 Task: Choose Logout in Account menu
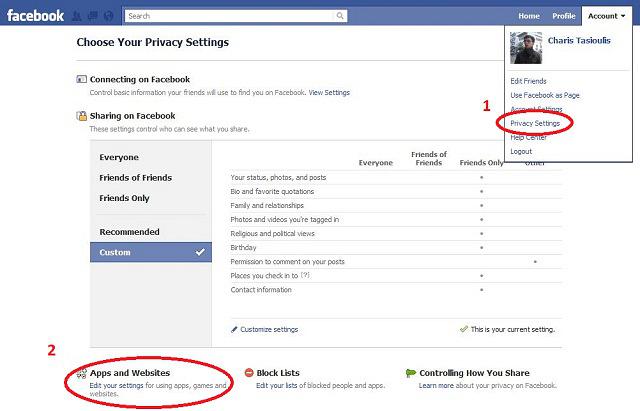pyautogui.click(x=521, y=151)
